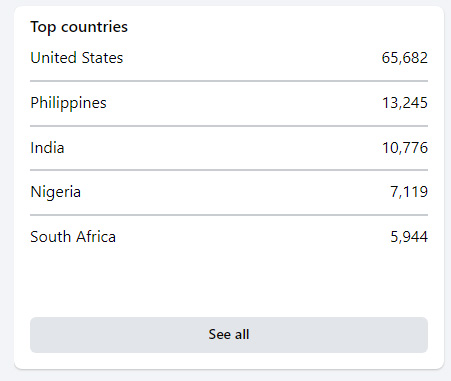This screenshot has height=381, width=451.
Task: Click divider line below United States row
Action: [229, 81]
